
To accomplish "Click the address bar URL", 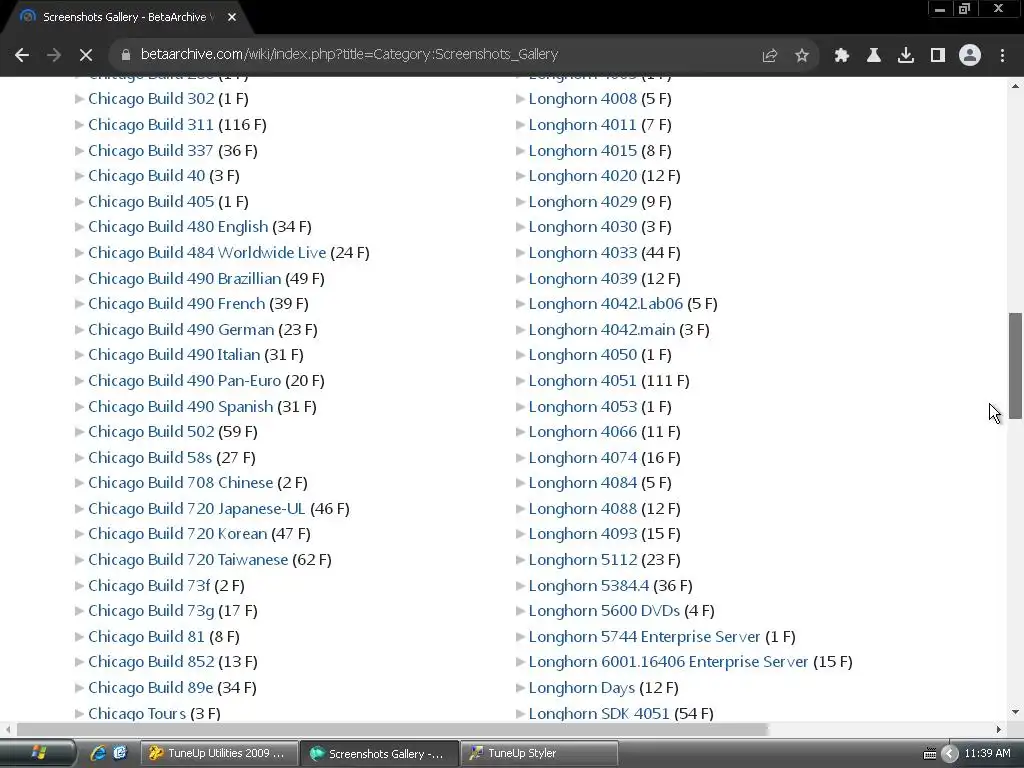I will pyautogui.click(x=349, y=54).
